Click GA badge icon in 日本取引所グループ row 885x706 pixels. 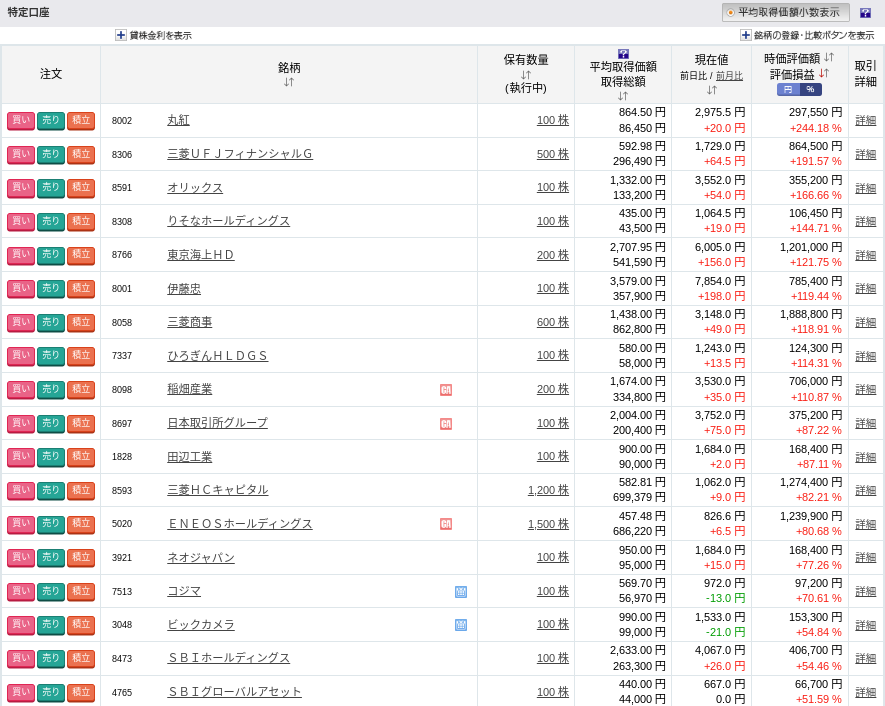(x=446, y=424)
